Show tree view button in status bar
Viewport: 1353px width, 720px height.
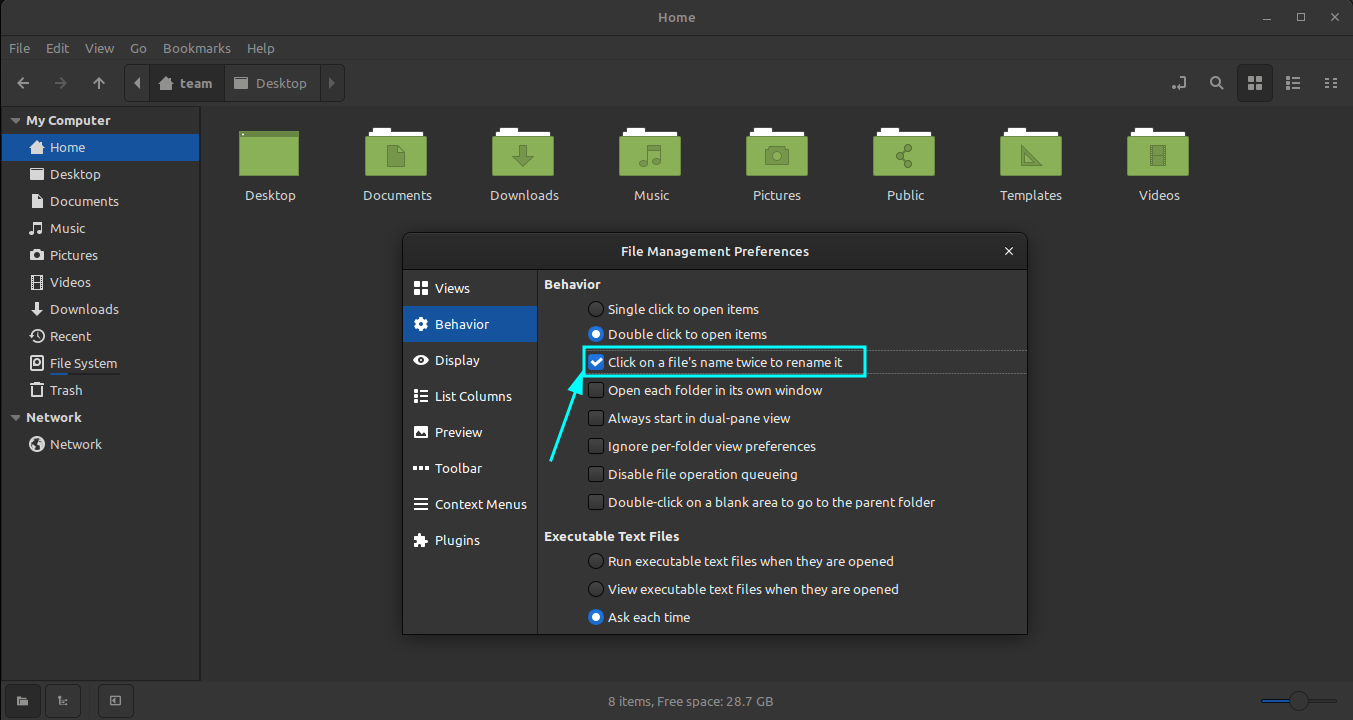point(63,701)
